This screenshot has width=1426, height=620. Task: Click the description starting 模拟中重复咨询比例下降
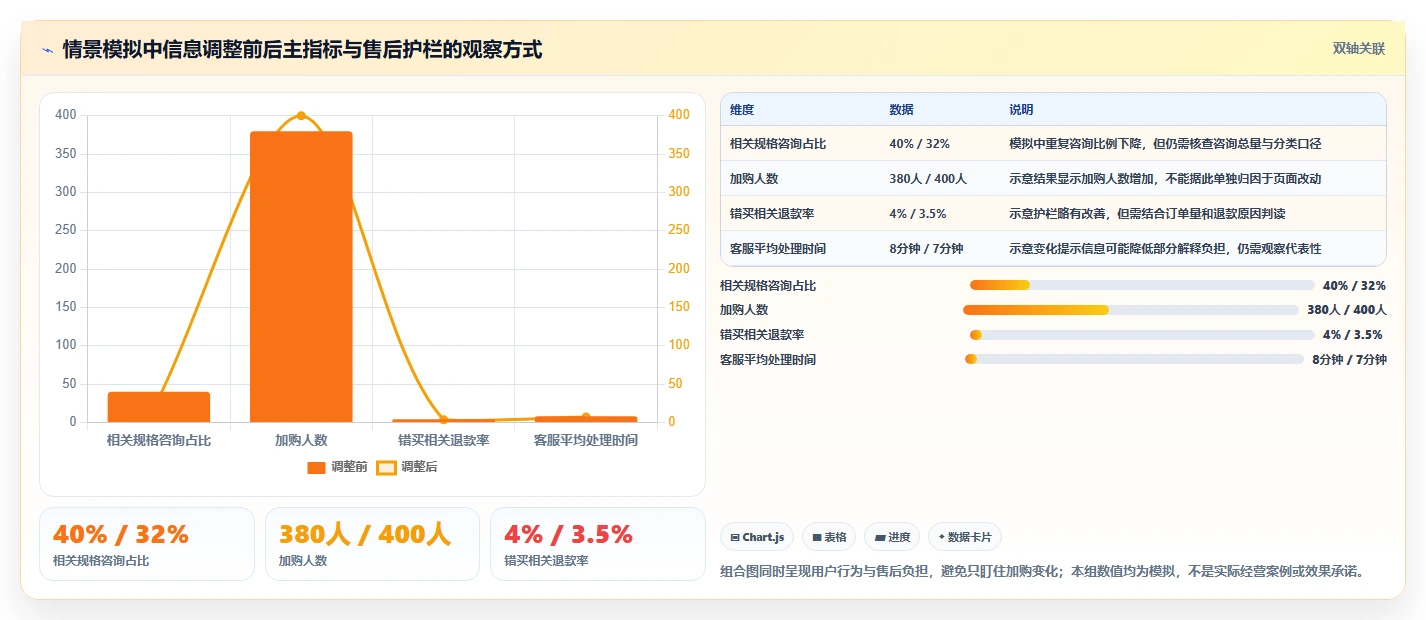pos(1165,144)
